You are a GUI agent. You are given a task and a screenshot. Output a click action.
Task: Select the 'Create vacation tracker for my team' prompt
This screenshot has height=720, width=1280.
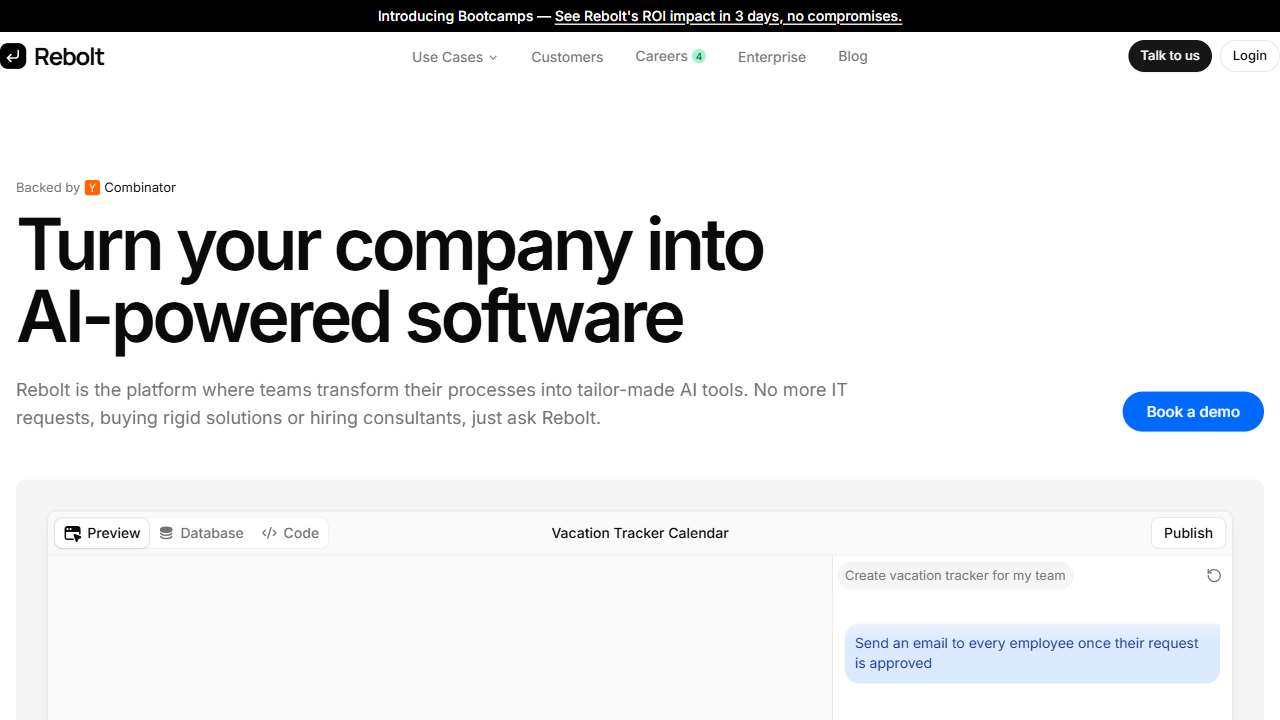[954, 575]
